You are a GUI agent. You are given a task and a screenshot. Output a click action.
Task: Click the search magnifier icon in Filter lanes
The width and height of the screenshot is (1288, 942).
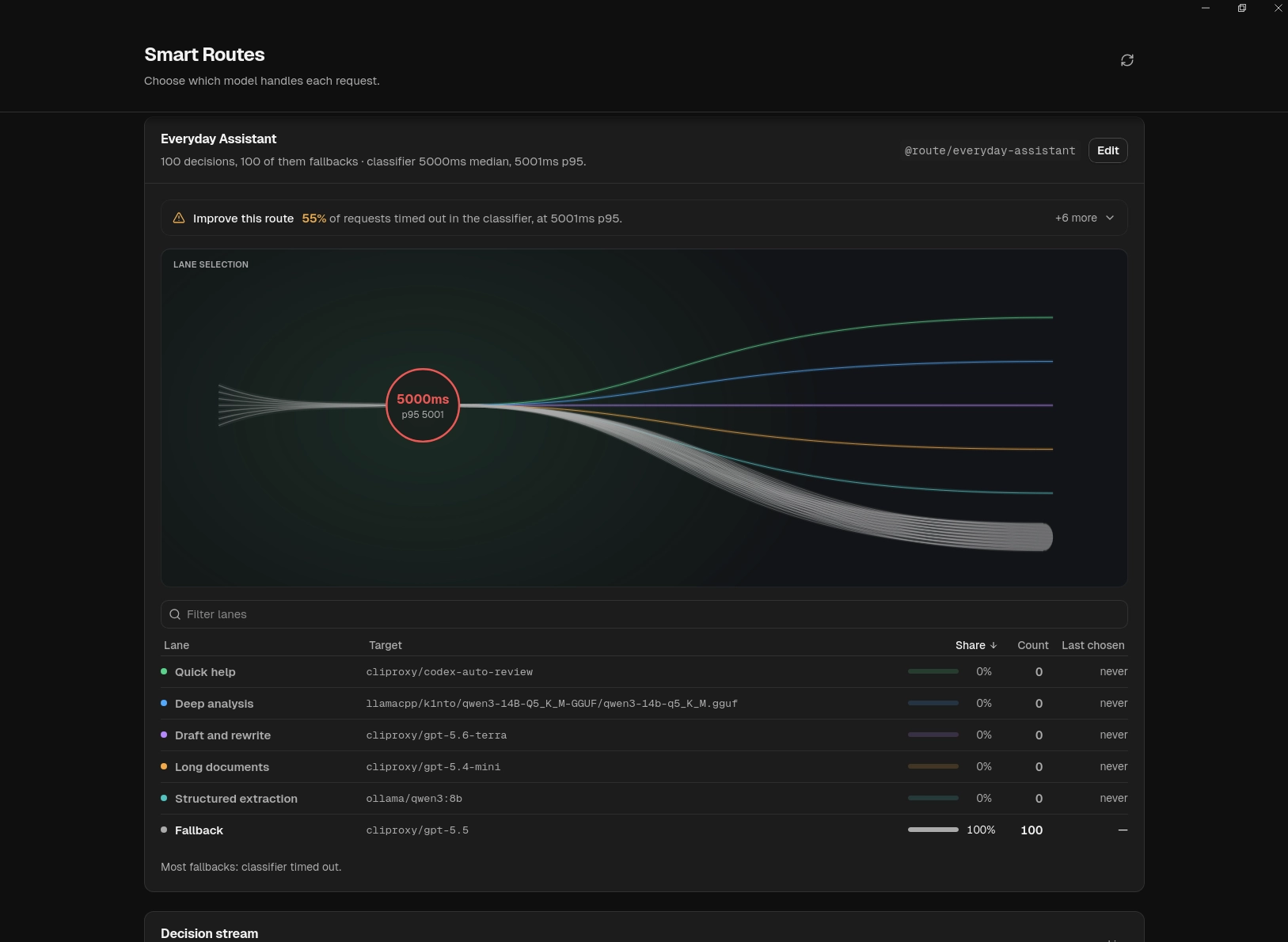(x=175, y=614)
